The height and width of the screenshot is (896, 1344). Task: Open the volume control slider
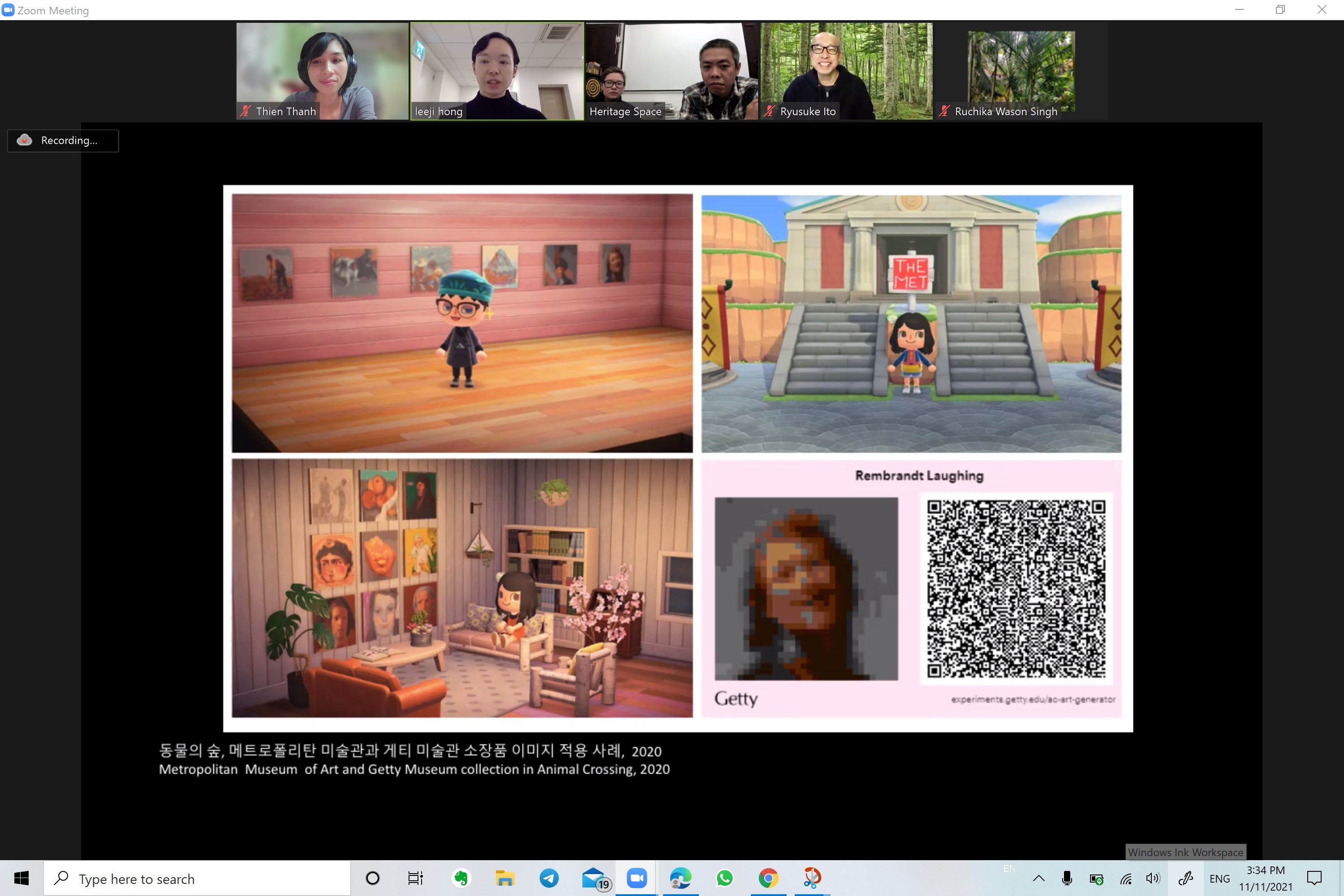pyautogui.click(x=1153, y=878)
